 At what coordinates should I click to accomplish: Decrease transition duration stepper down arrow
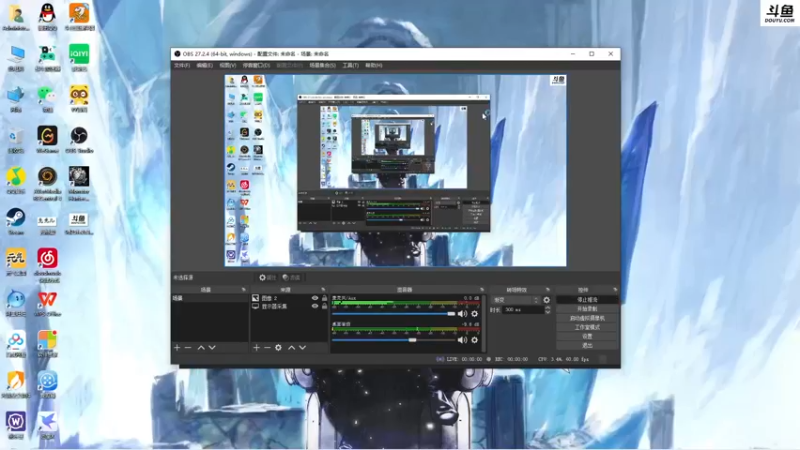547,312
